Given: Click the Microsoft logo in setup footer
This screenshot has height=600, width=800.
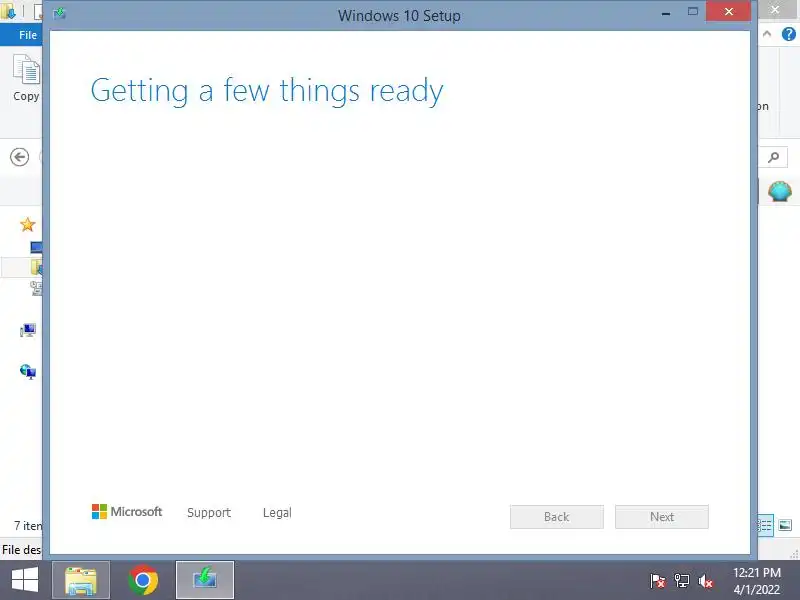Looking at the screenshot, I should click(x=127, y=511).
